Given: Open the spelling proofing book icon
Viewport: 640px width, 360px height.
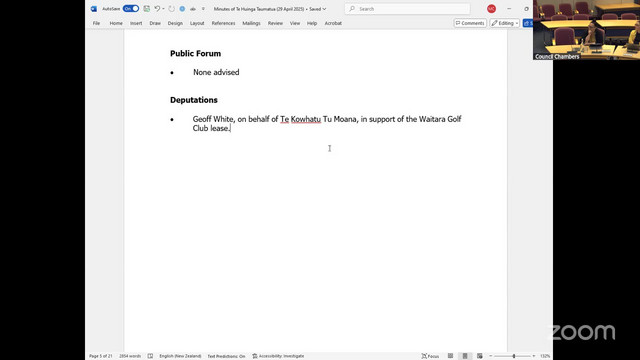Looking at the screenshot, I should point(150,356).
